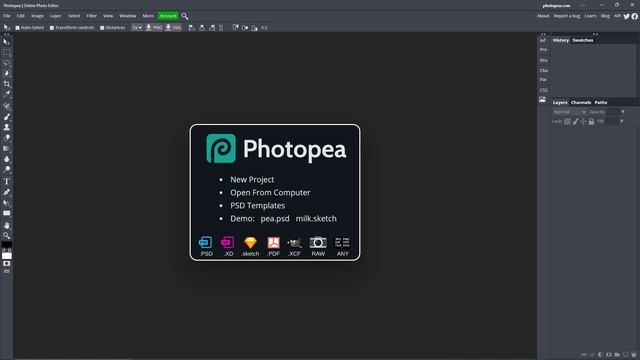Click Report a bug link
The width and height of the screenshot is (640, 360).
[x=567, y=16]
